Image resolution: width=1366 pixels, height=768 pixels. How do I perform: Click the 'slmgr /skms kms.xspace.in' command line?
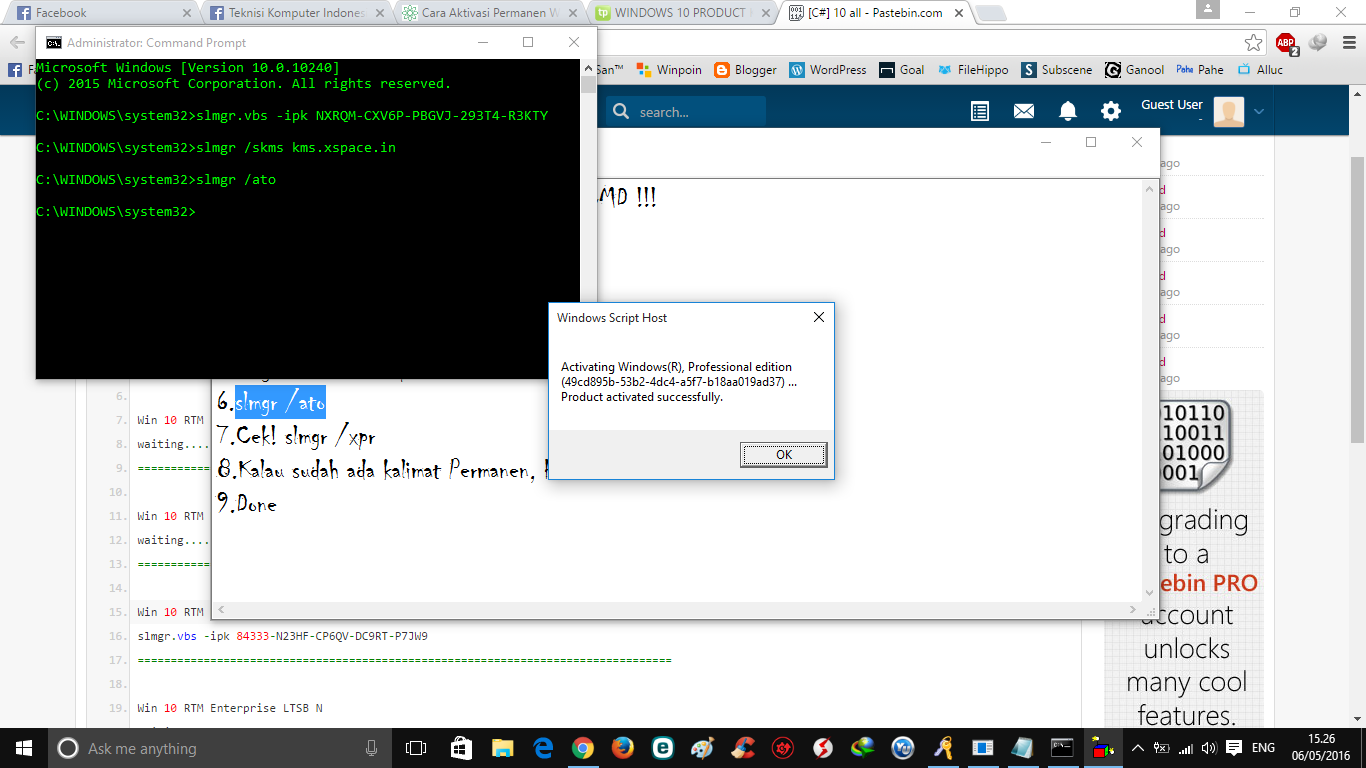[216, 147]
